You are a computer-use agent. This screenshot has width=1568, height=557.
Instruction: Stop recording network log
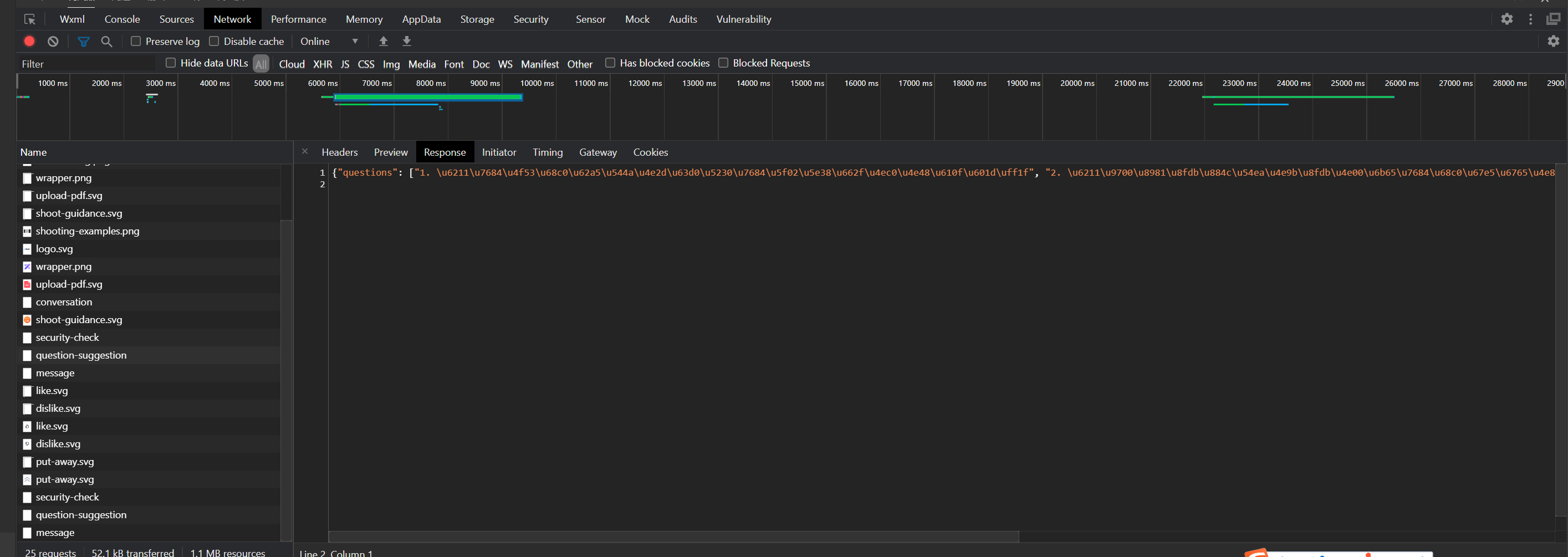pos(29,42)
